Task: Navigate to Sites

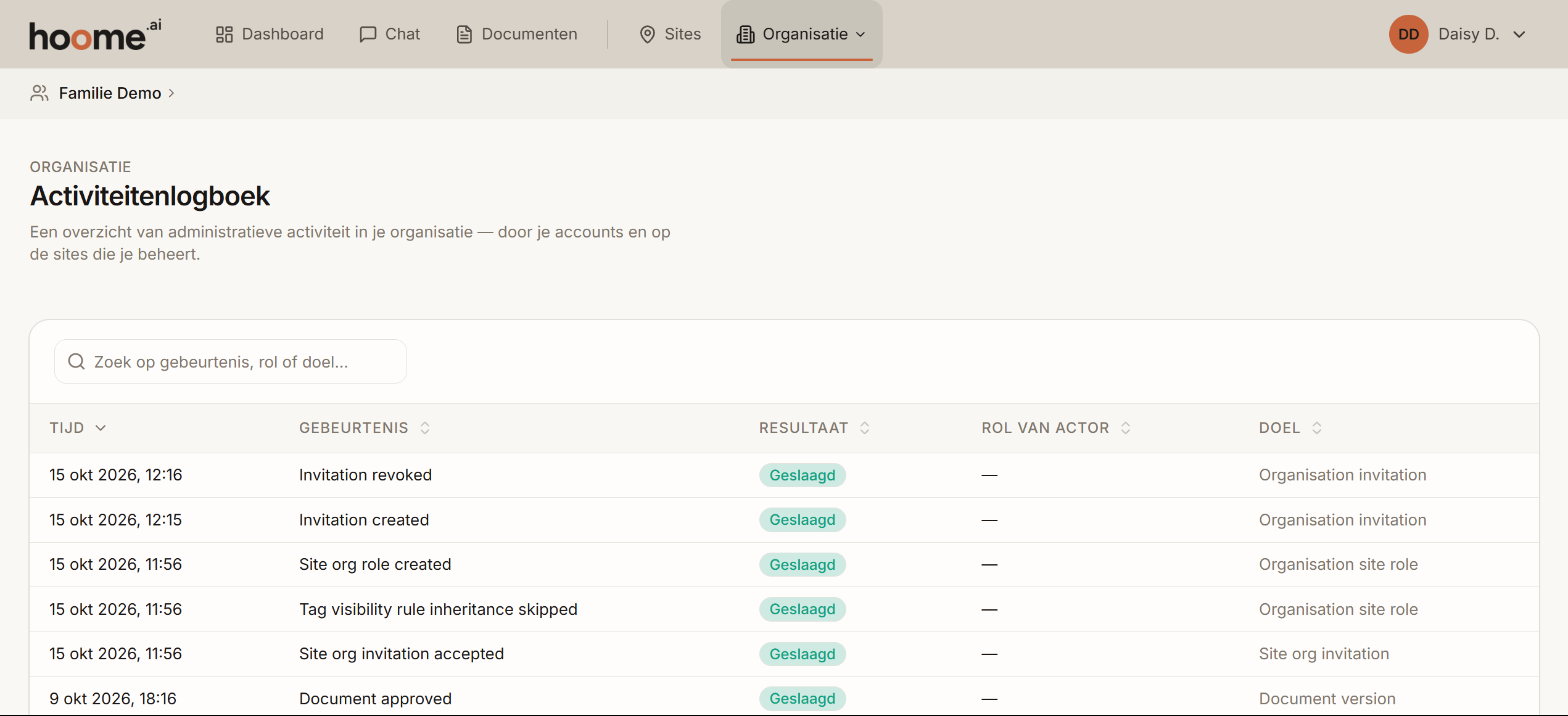Action: click(x=670, y=34)
